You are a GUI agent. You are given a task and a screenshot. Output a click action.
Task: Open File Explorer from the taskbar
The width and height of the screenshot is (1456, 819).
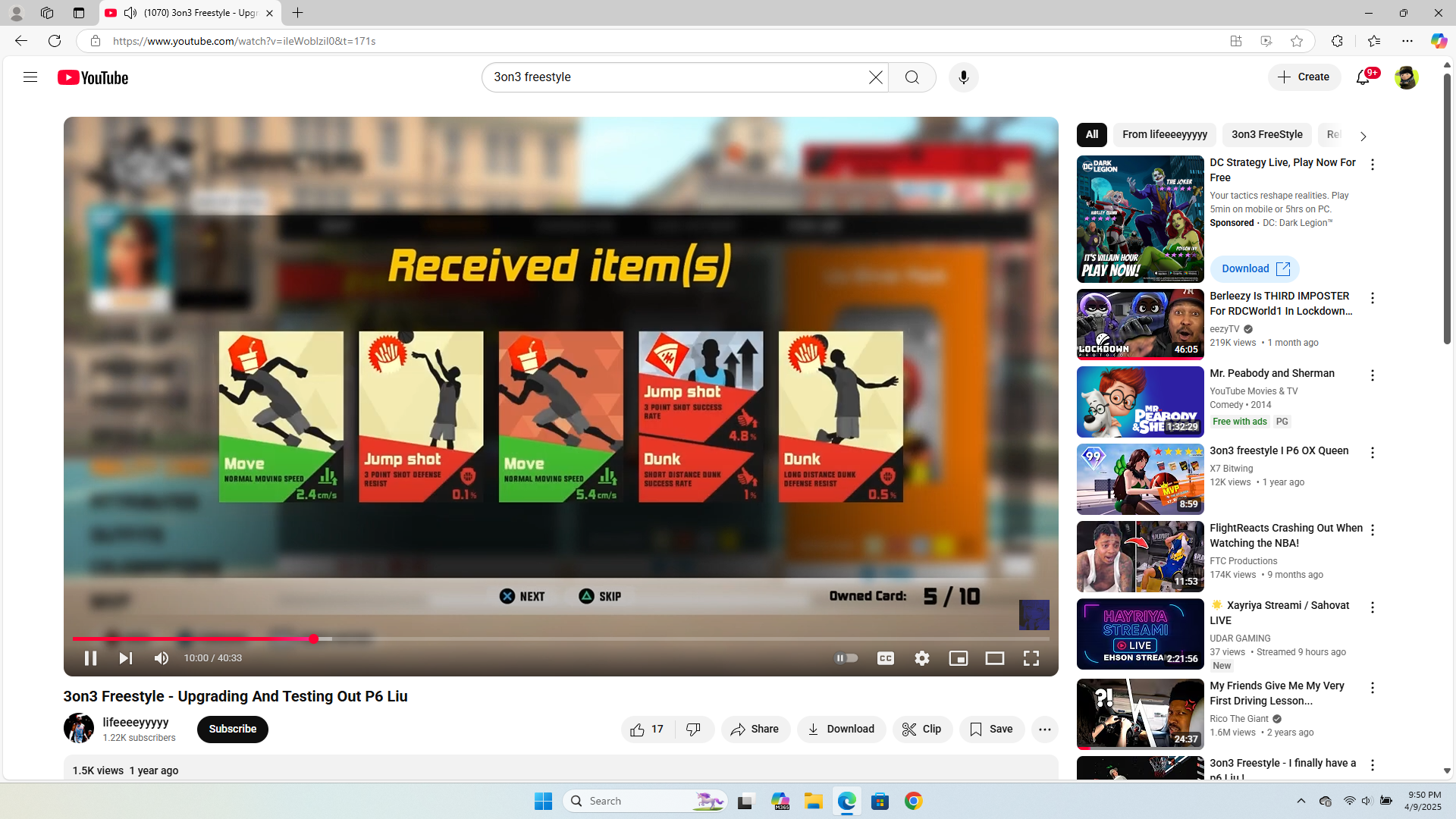(814, 801)
